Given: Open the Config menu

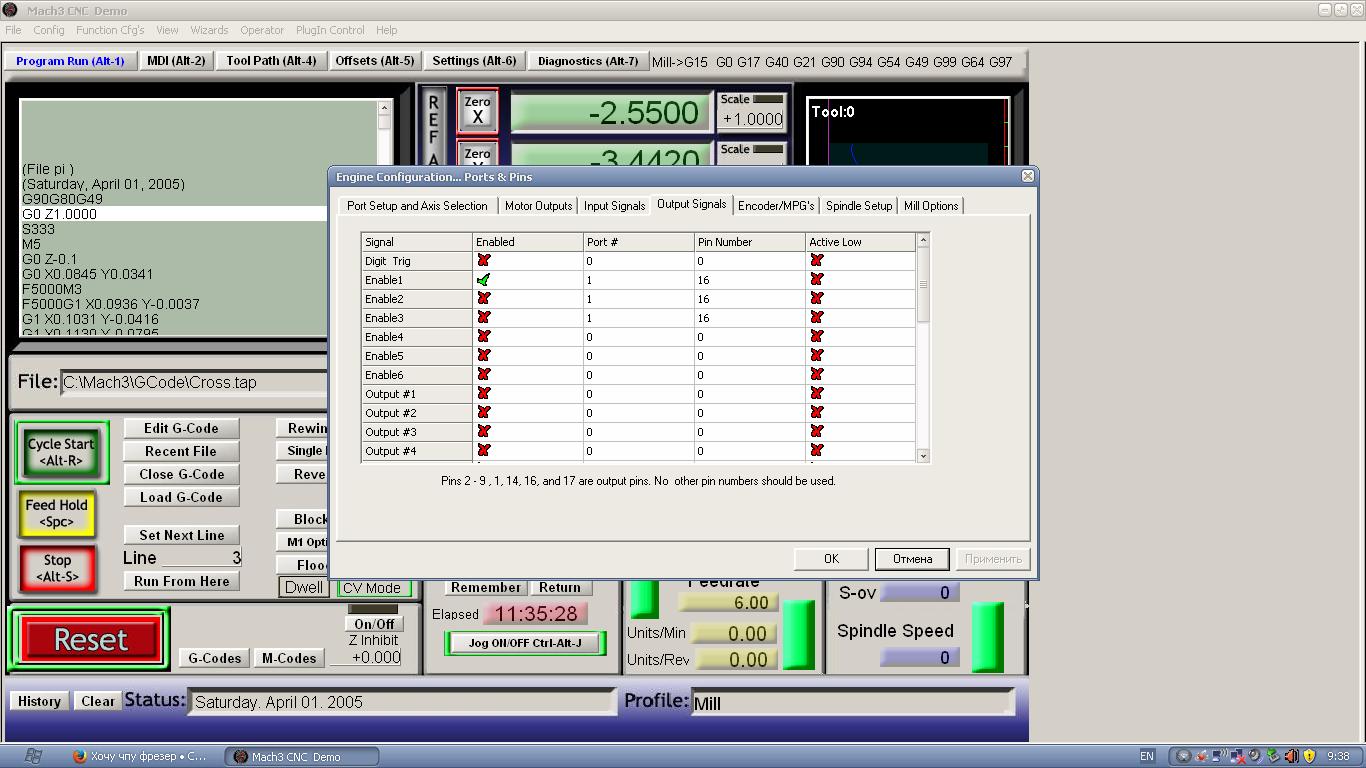Looking at the screenshot, I should [48, 30].
